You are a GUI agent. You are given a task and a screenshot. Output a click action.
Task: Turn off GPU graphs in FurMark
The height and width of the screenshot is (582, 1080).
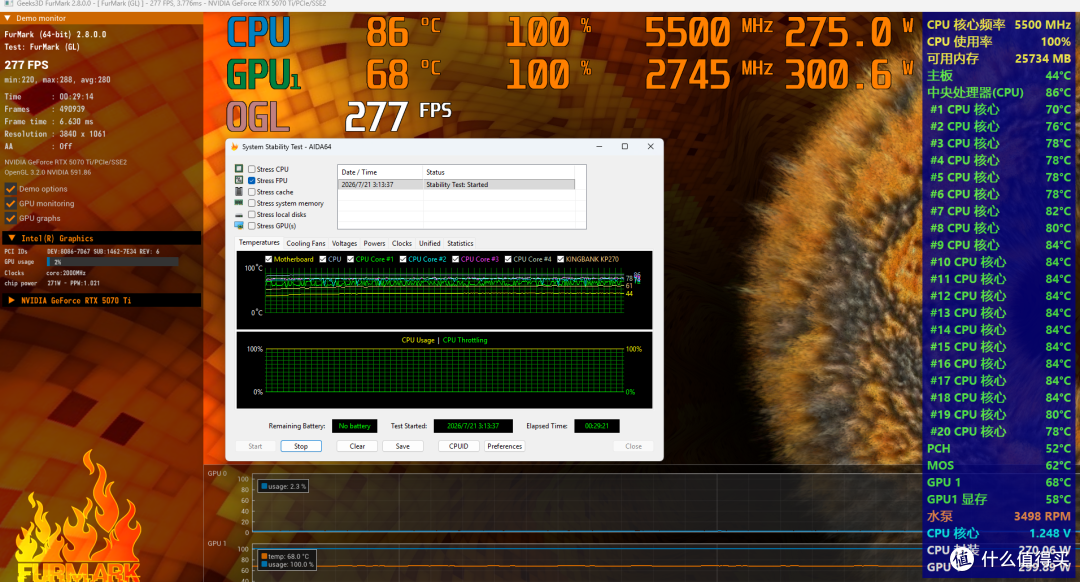click(10, 218)
